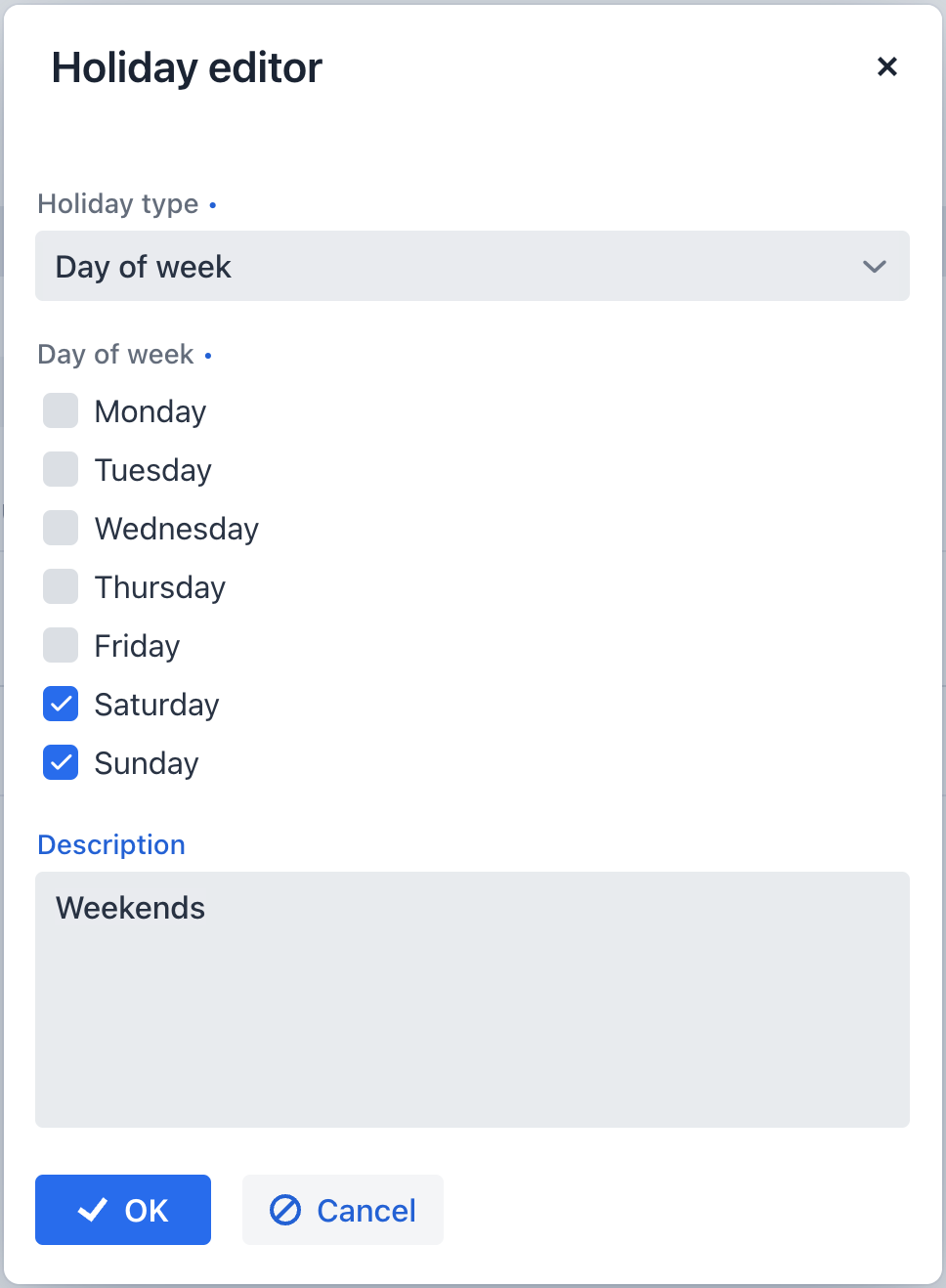The image size is (946, 1288).
Task: Enable the Friday checkbox
Action: [60, 645]
